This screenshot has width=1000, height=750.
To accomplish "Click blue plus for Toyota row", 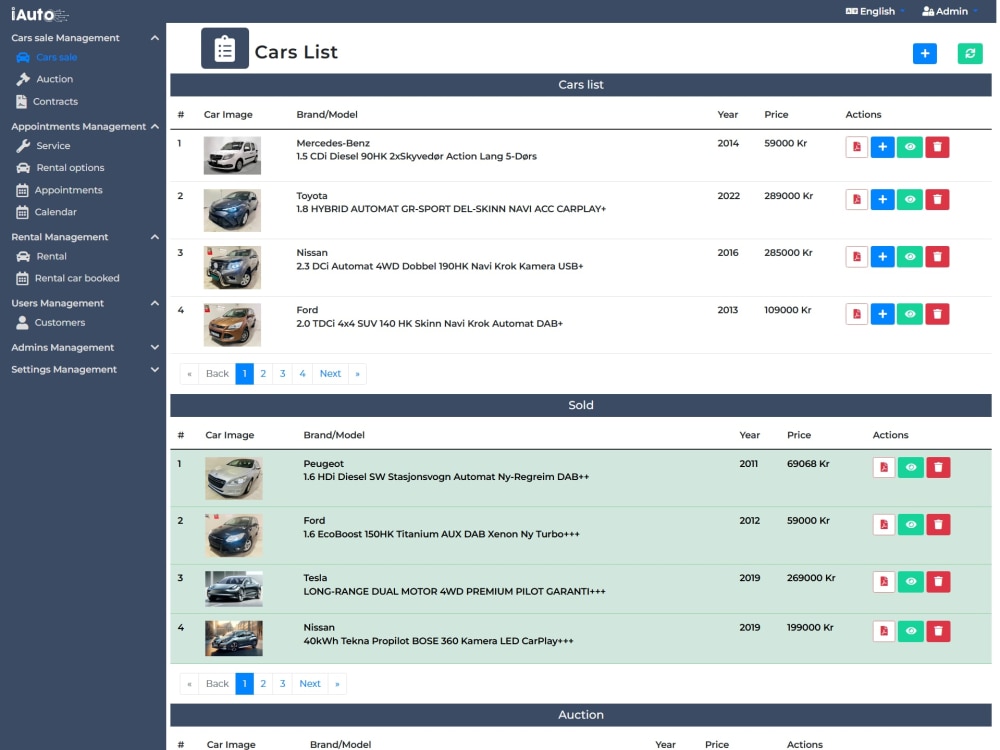I will click(882, 200).
